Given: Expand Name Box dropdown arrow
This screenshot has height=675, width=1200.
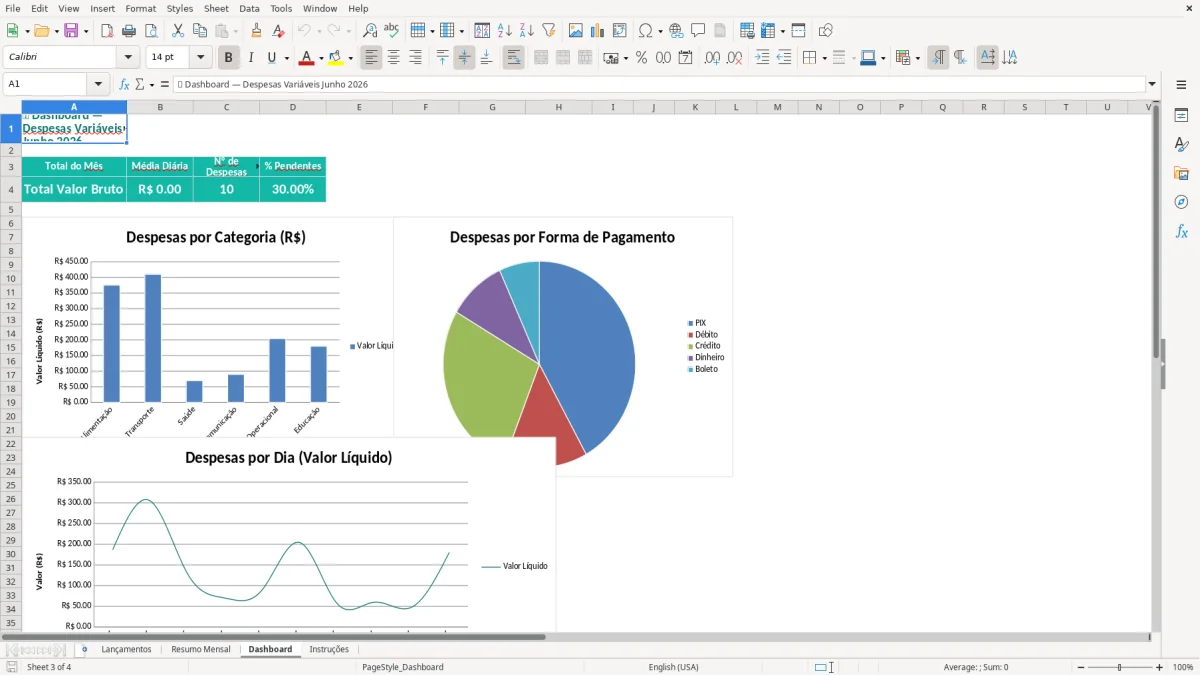Looking at the screenshot, I should (x=98, y=85).
